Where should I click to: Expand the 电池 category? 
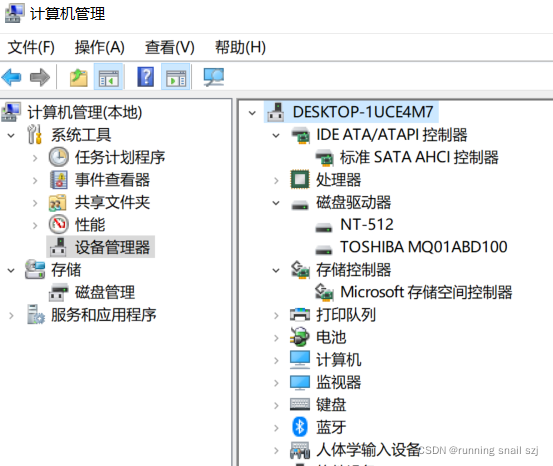[x=276, y=338]
